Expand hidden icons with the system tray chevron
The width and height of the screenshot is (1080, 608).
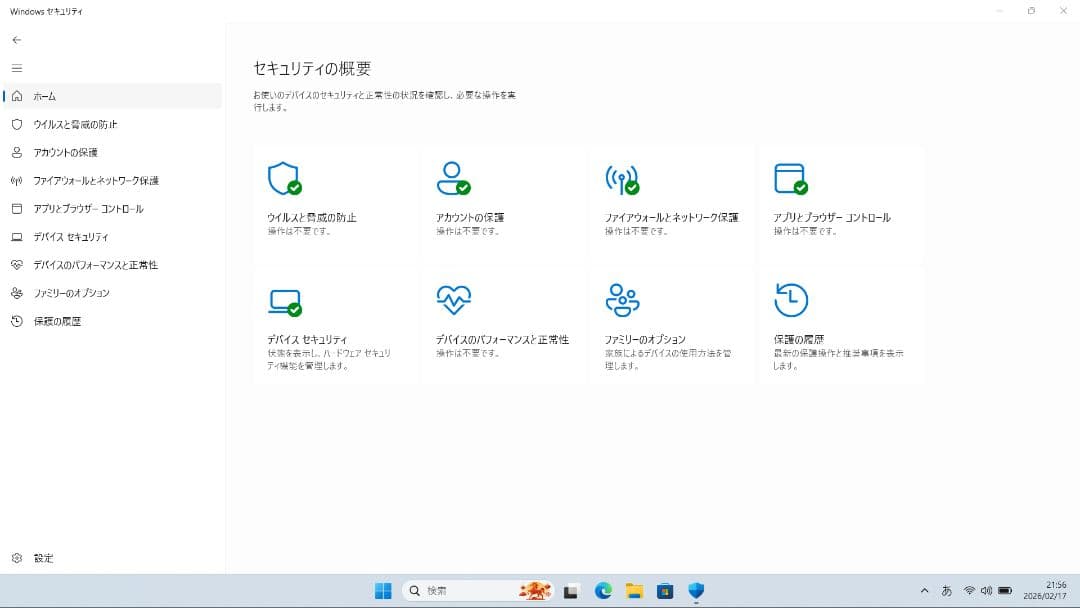925,590
